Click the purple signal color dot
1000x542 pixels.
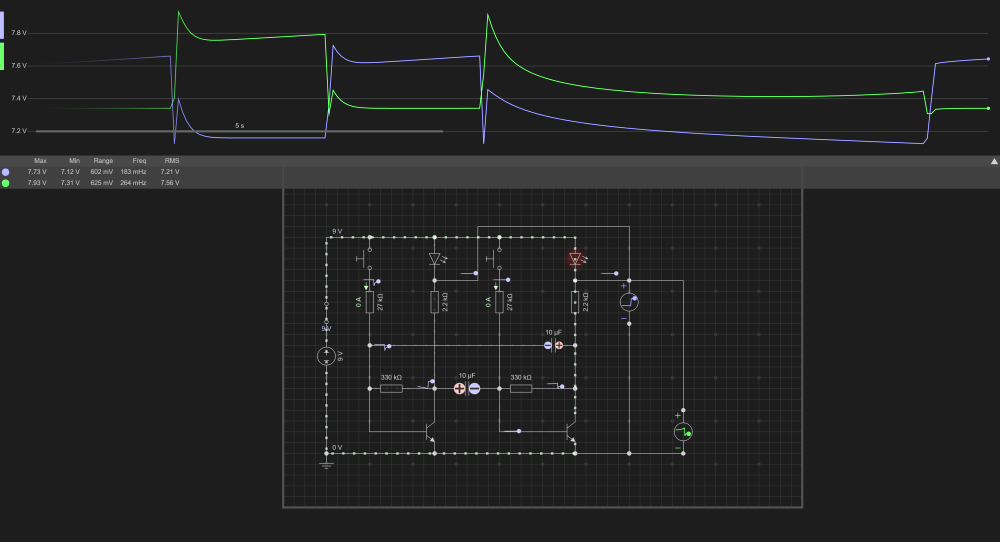(6, 172)
